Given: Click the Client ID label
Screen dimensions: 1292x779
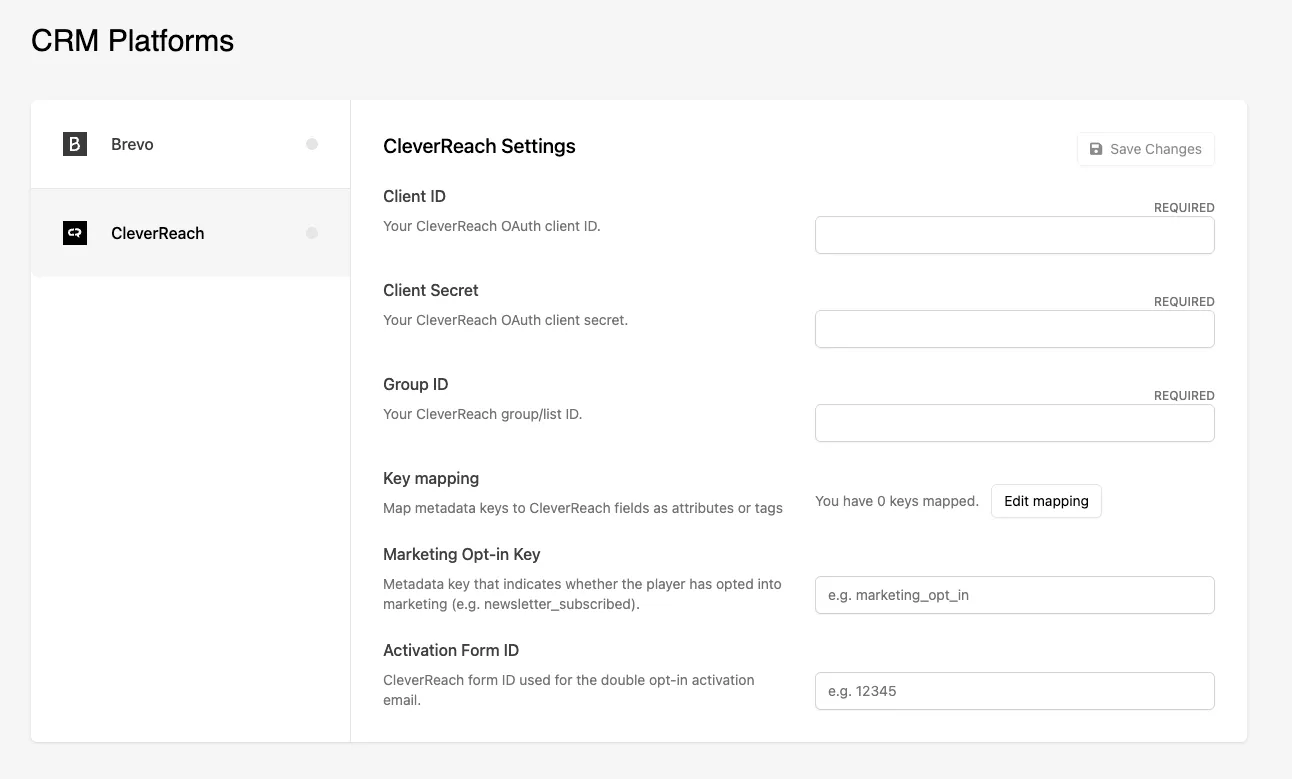Looking at the screenshot, I should point(414,196).
